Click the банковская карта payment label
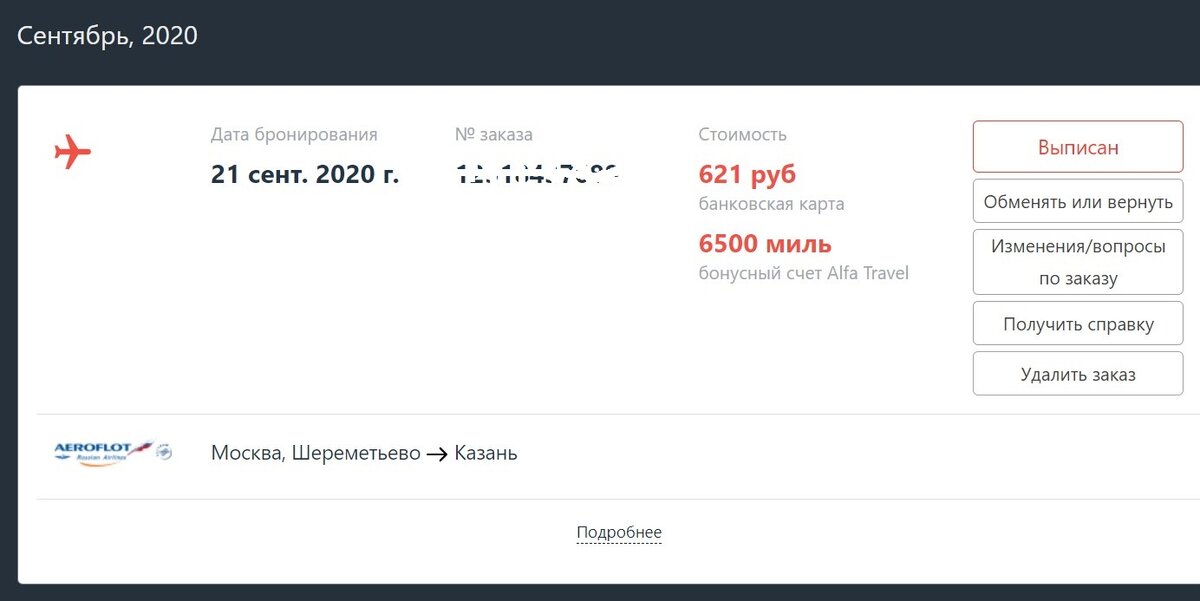 pyautogui.click(x=770, y=203)
